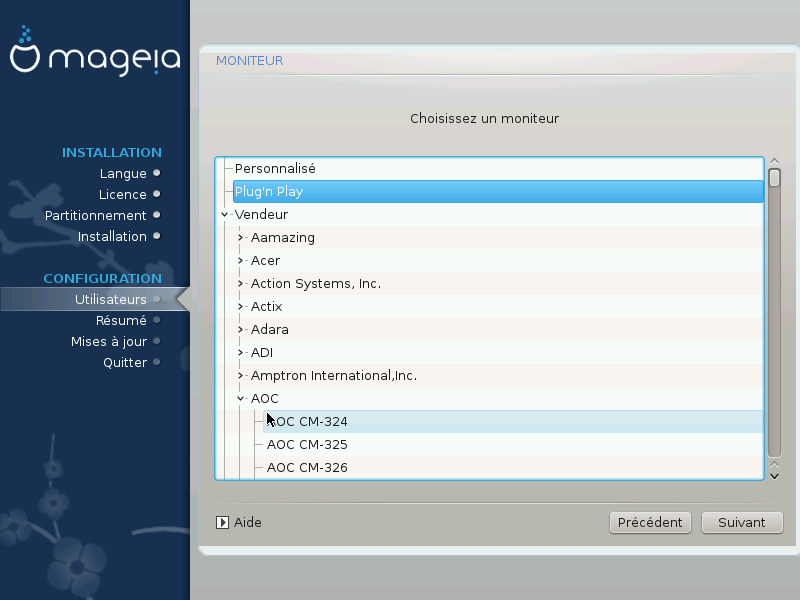The height and width of the screenshot is (600, 800).
Task: Click the scrollbar small up arrow near bottom
Action: pos(774,465)
